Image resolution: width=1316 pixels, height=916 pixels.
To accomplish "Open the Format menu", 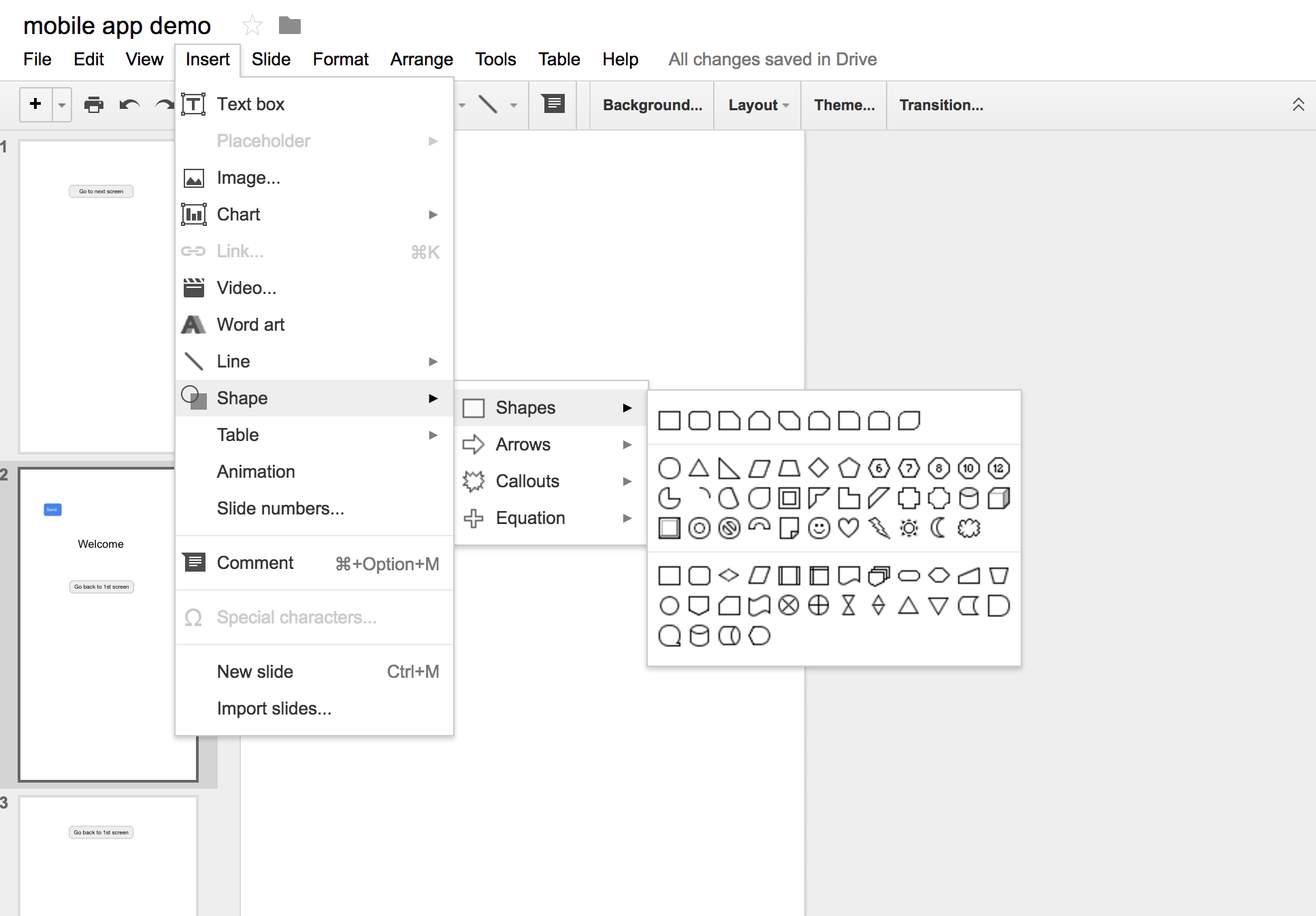I will (x=340, y=59).
